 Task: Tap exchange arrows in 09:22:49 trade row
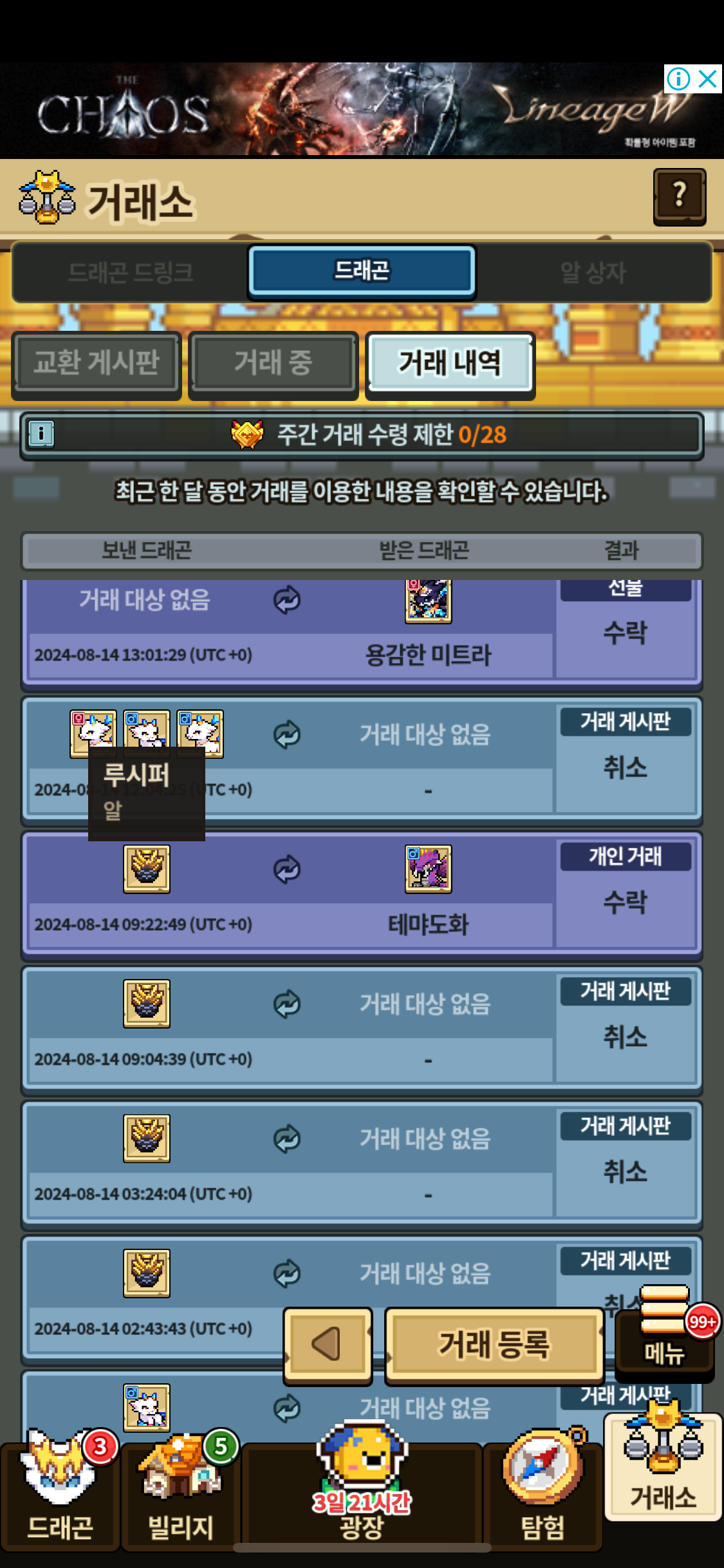(x=287, y=869)
